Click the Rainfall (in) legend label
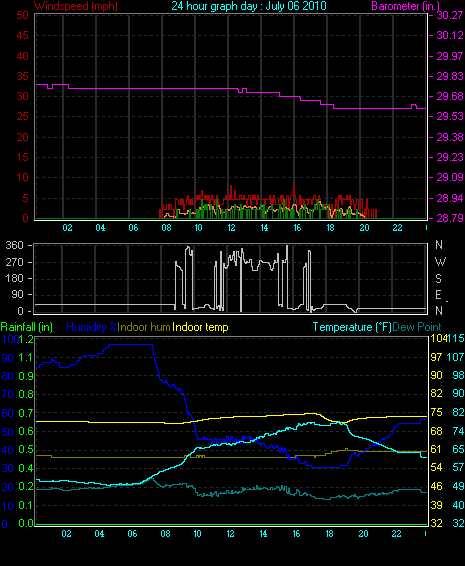This screenshot has height=566, width=465. pyautogui.click(x=27, y=327)
